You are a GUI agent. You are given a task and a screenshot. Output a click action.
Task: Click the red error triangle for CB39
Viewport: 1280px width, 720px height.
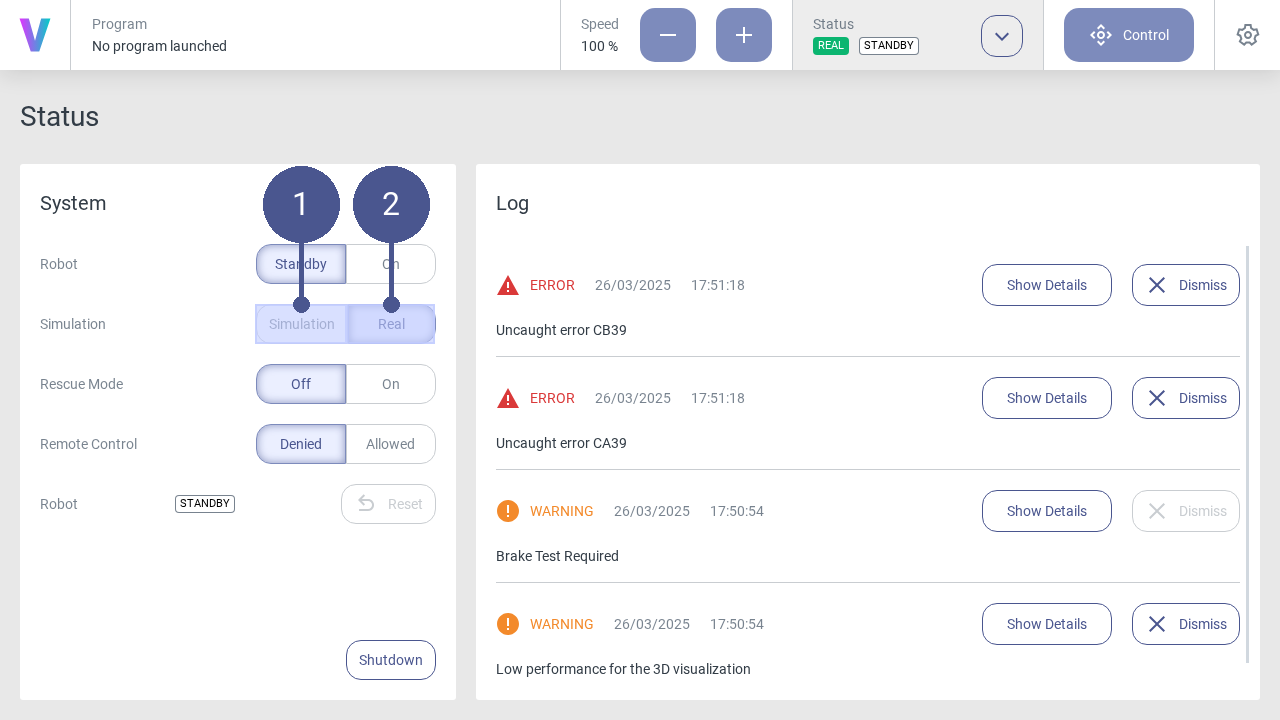click(x=508, y=285)
